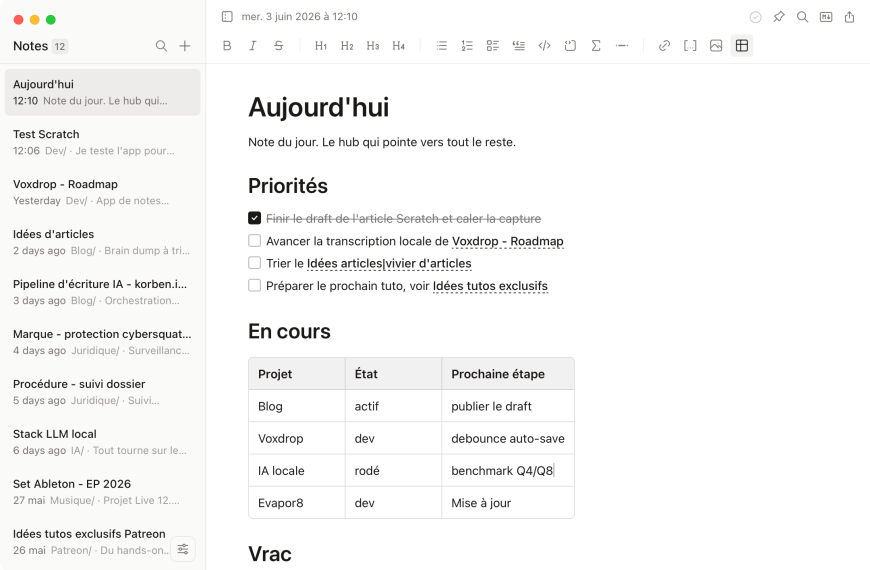Check the Préparer le prochain tuto task
Viewport: 870px width, 570px height.
[x=254, y=285]
